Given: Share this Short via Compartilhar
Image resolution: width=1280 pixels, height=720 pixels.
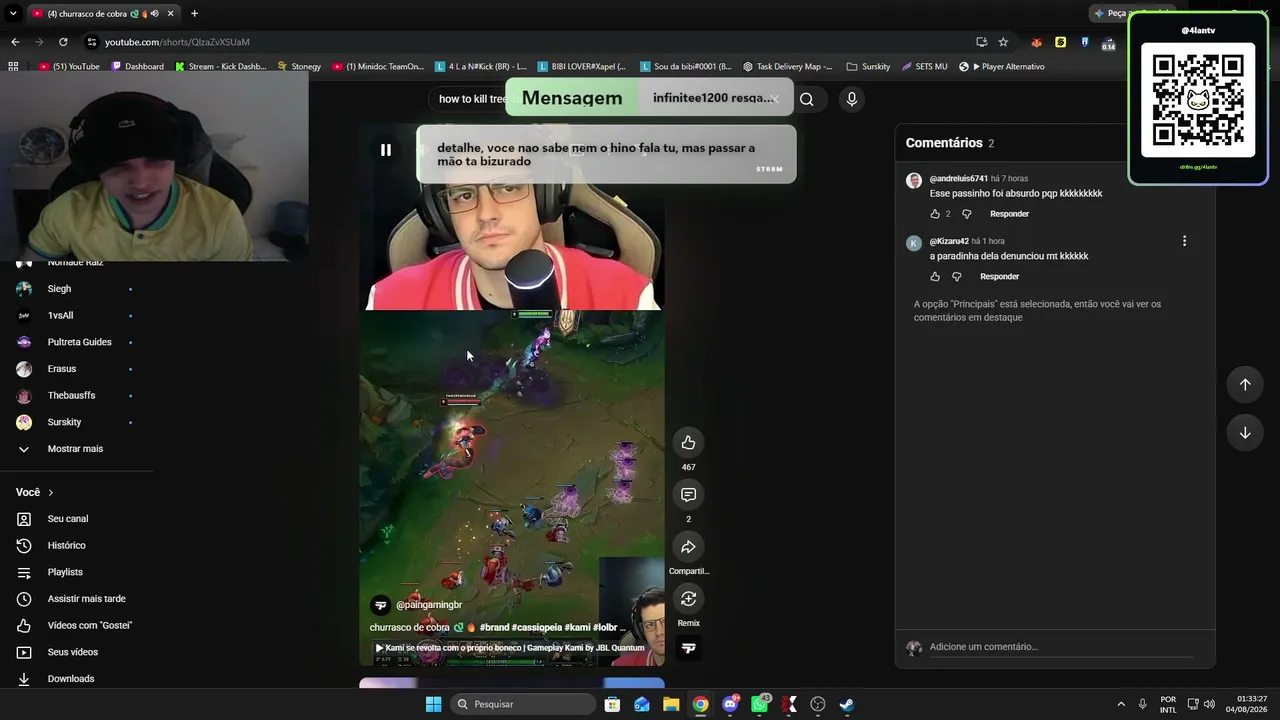Looking at the screenshot, I should pos(688,547).
